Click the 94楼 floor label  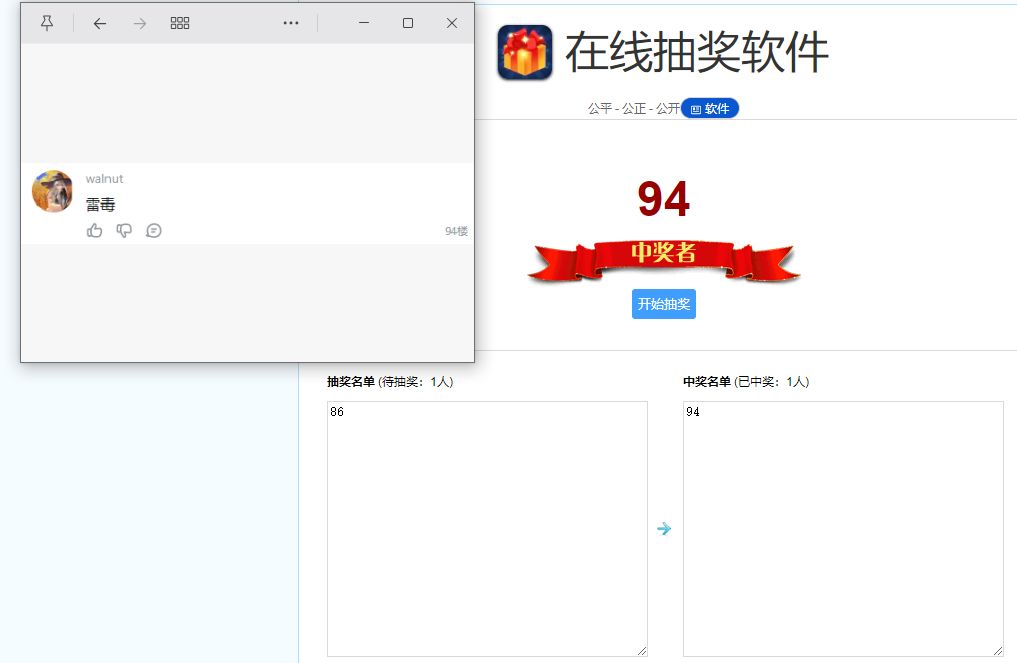click(456, 231)
